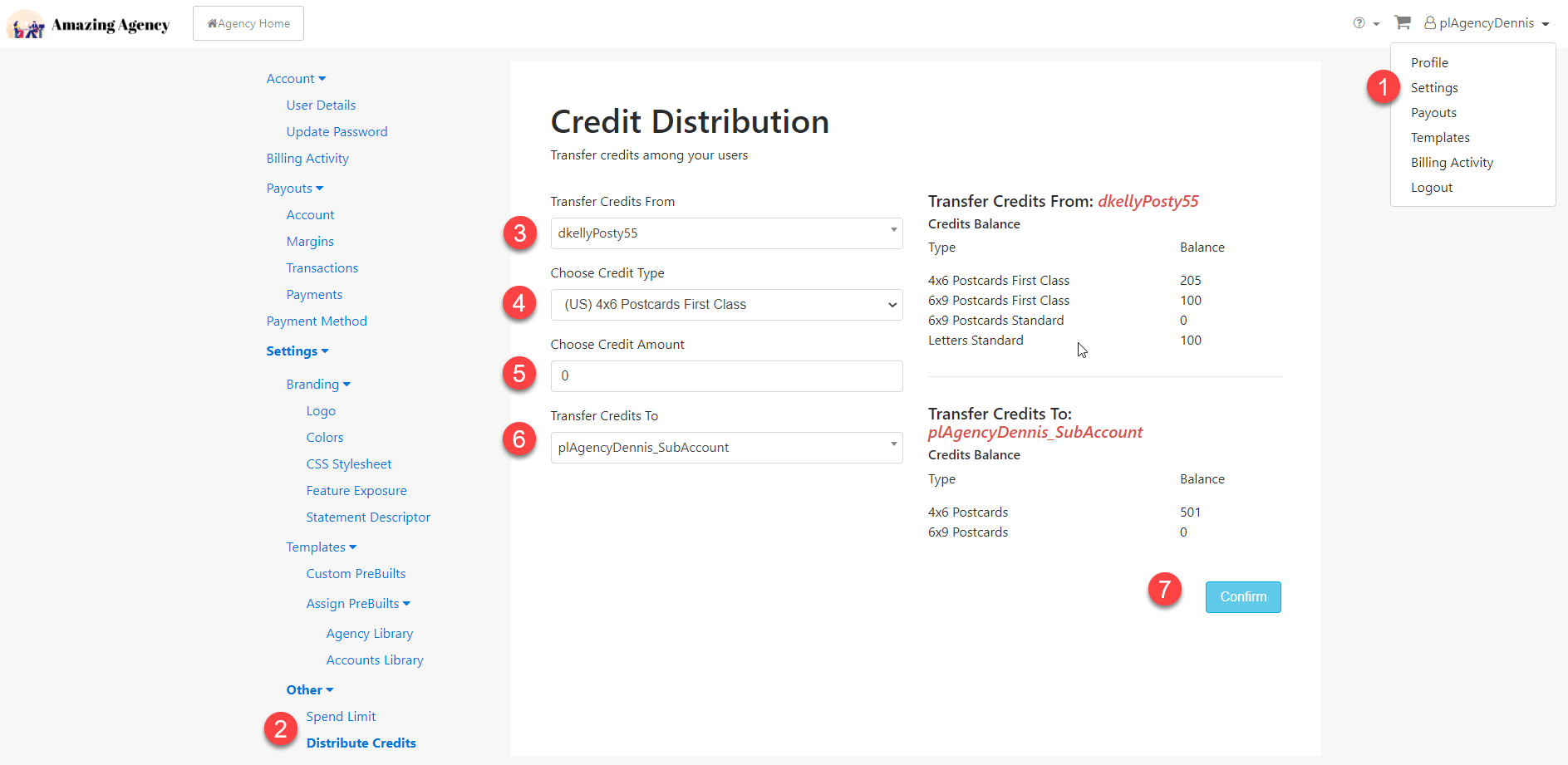Open CSS Stylesheet under Branding
Image resolution: width=1568 pixels, height=765 pixels.
[348, 464]
